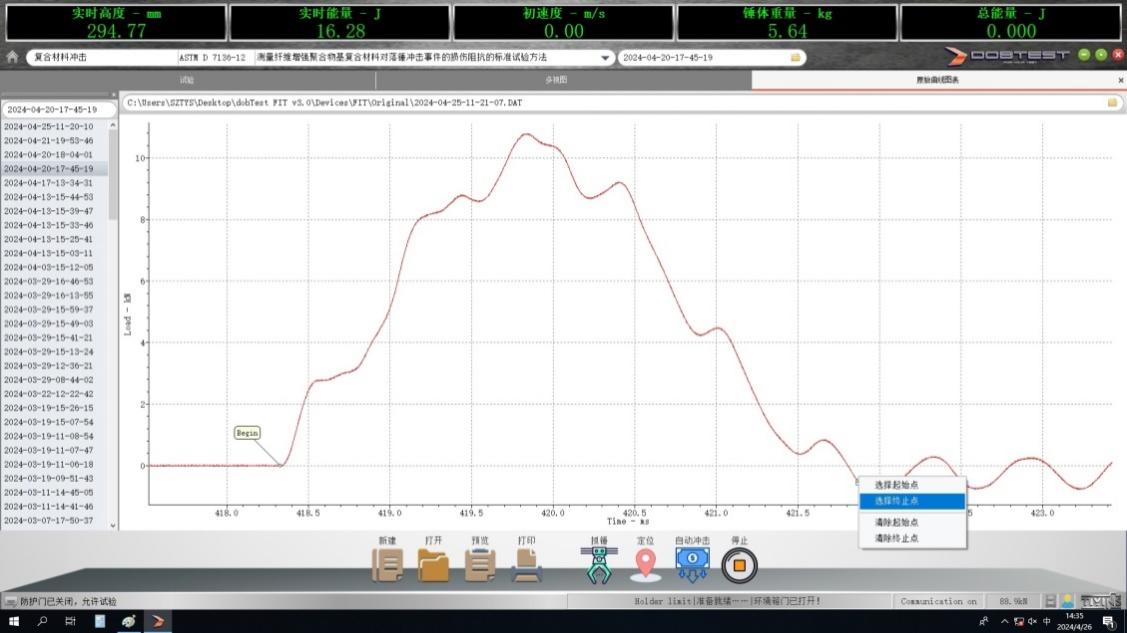Select highlighted record 2024-04-20-17-45-19 in list
Viewport: 1127px width, 633px height.
tap(55, 169)
